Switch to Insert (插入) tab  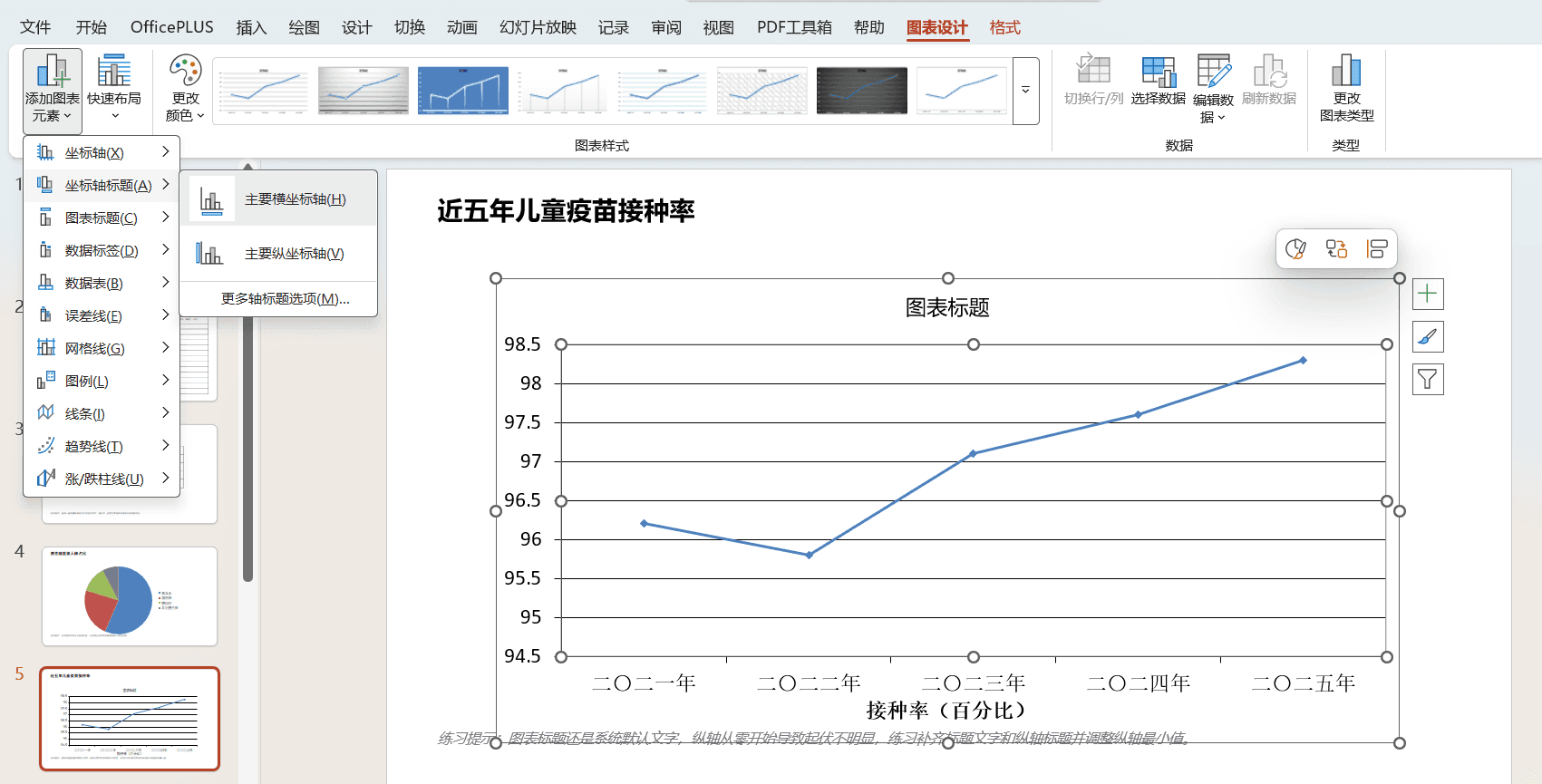(x=251, y=27)
